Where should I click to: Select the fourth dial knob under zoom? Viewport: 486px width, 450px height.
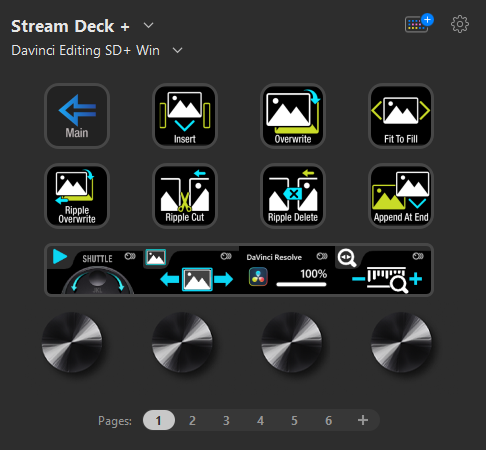point(401,342)
